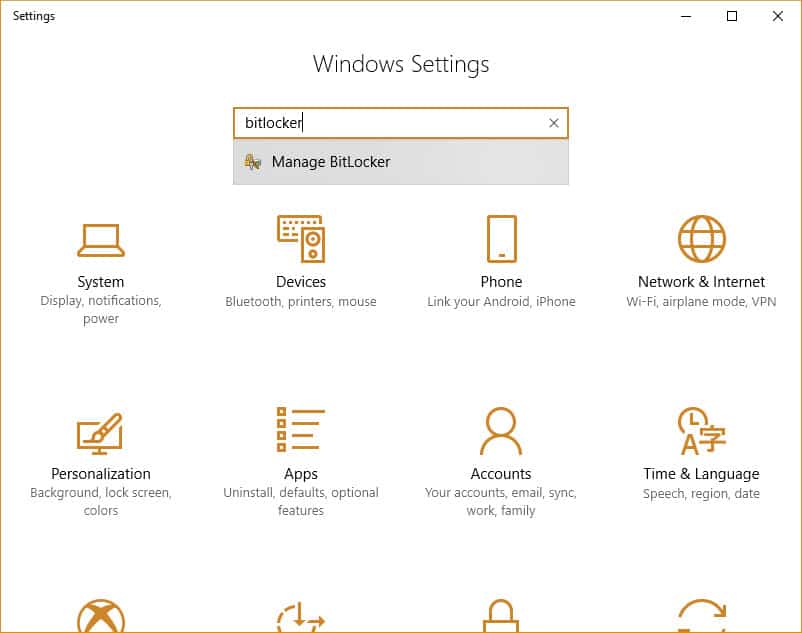The width and height of the screenshot is (802, 633).
Task: Click the Devices label
Action: click(x=301, y=282)
